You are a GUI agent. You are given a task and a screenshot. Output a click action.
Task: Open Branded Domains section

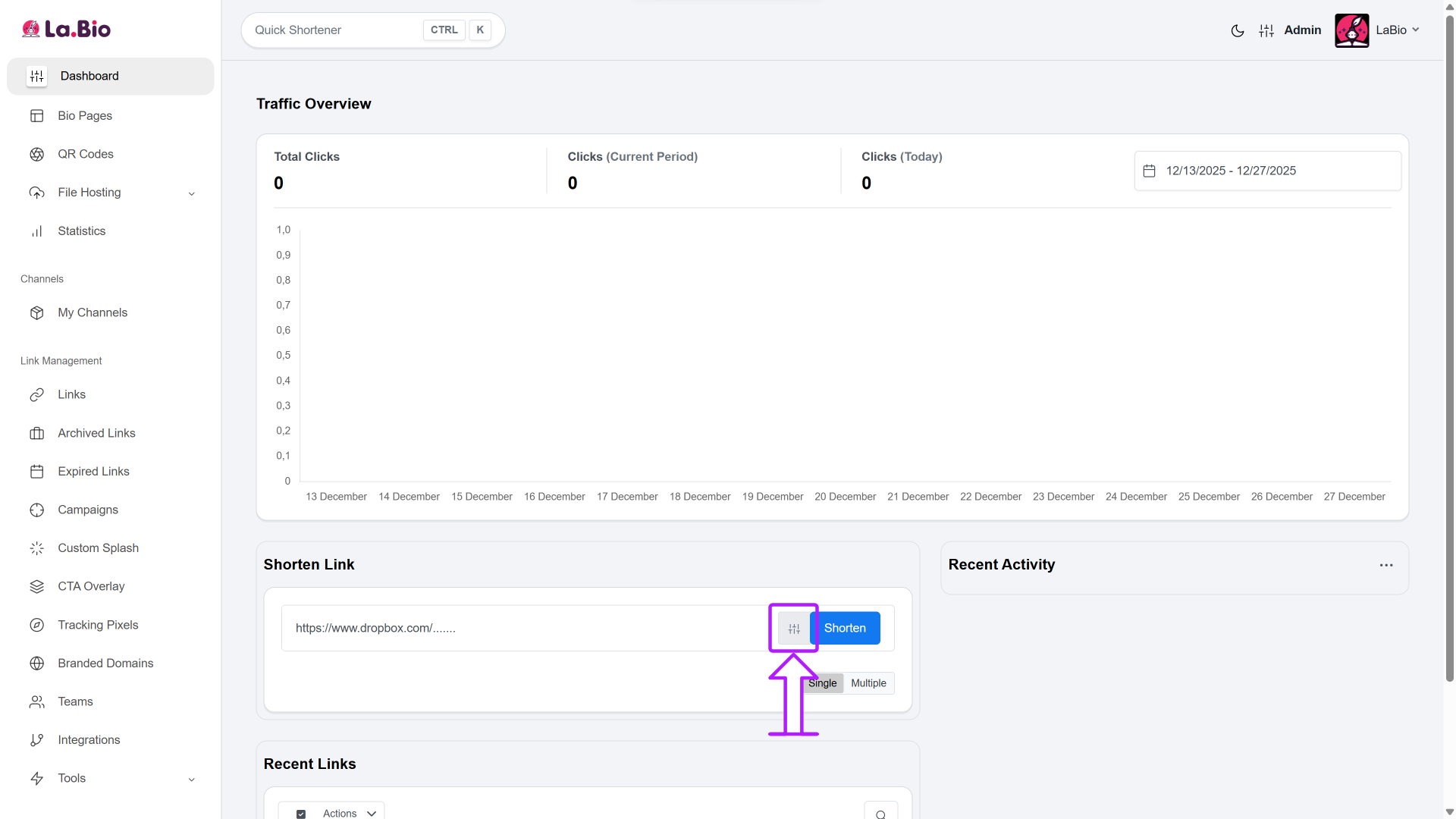click(105, 663)
